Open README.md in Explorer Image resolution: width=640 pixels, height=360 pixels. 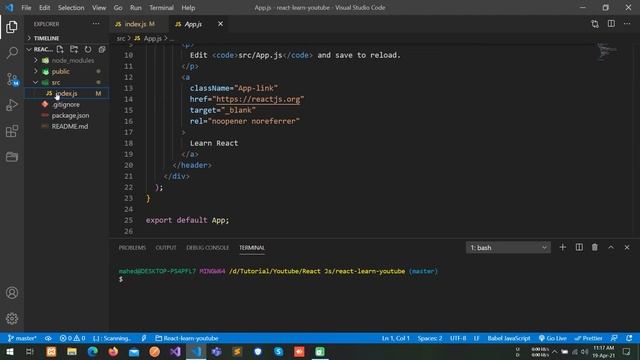tap(67, 127)
